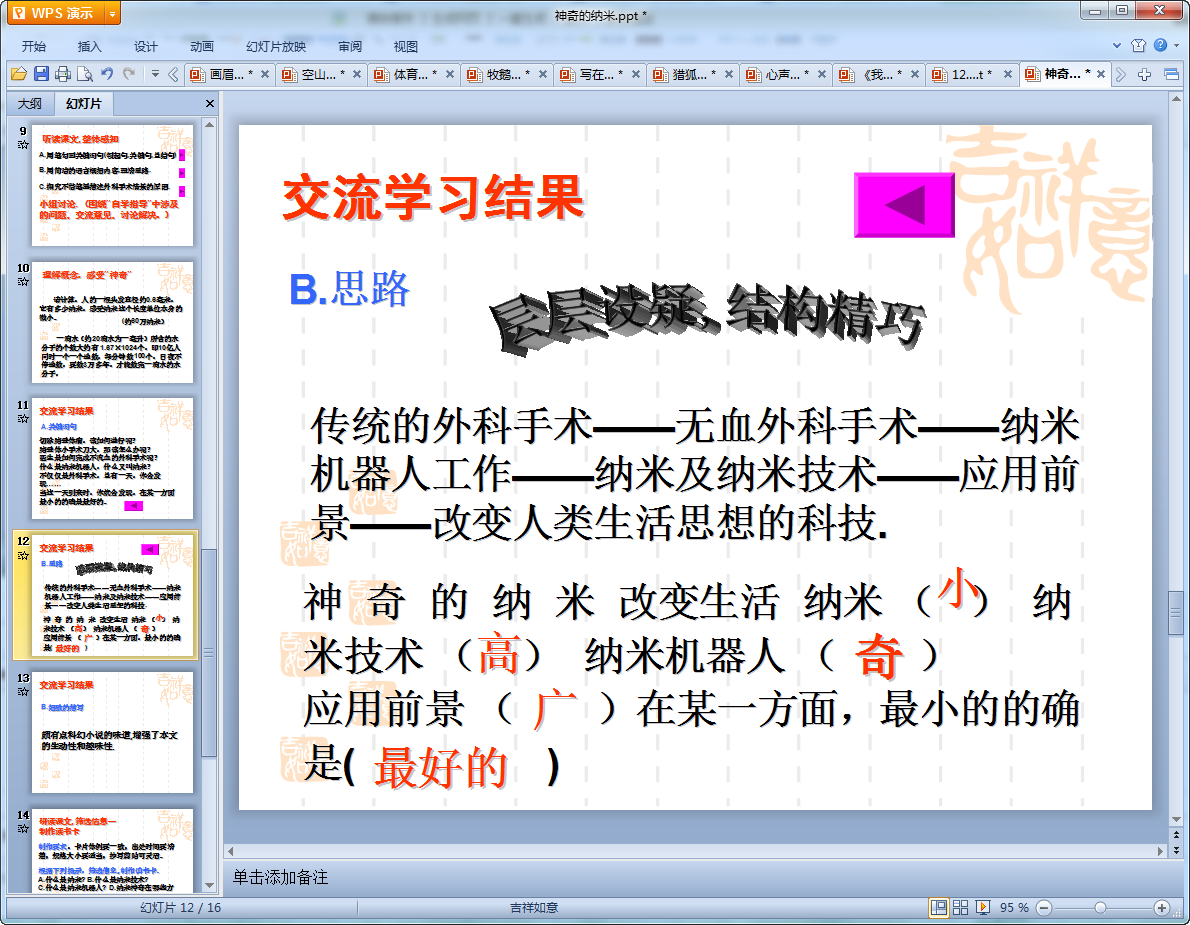This screenshot has width=1190, height=925.
Task: Click the B.思路 text on slide
Action: [349, 289]
